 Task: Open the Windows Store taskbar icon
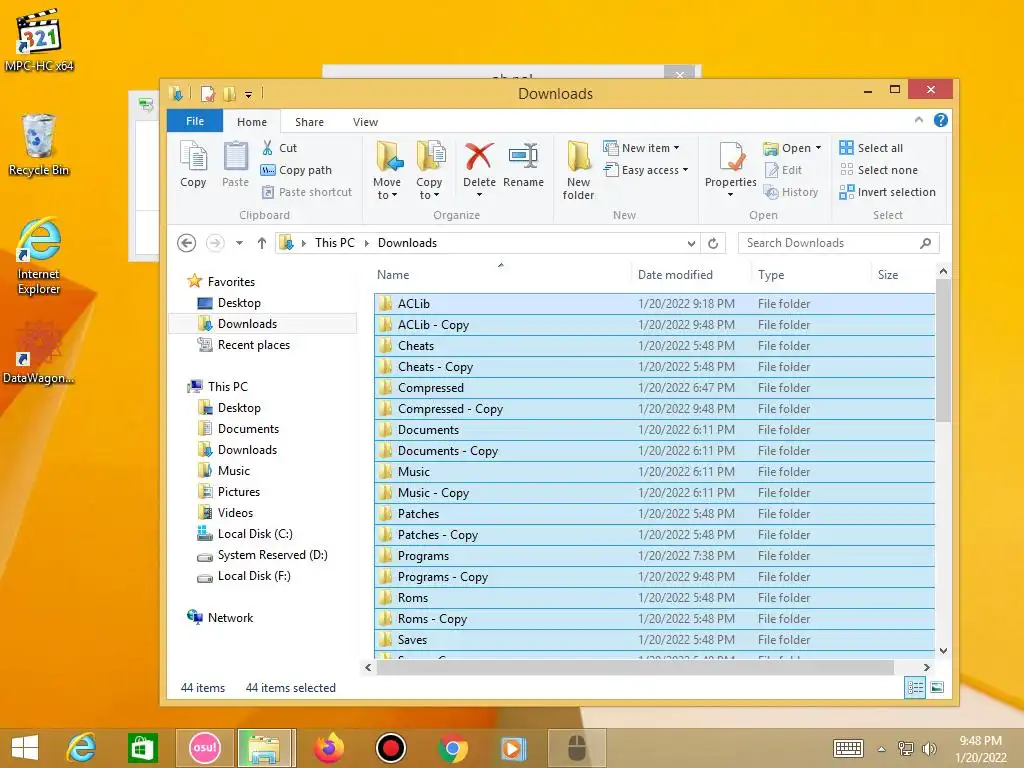[x=142, y=748]
